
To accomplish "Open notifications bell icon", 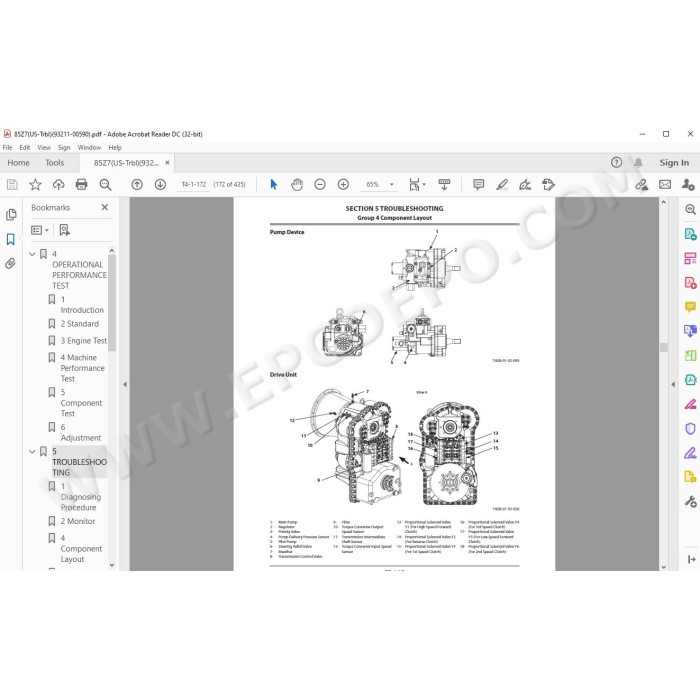I will point(638,162).
